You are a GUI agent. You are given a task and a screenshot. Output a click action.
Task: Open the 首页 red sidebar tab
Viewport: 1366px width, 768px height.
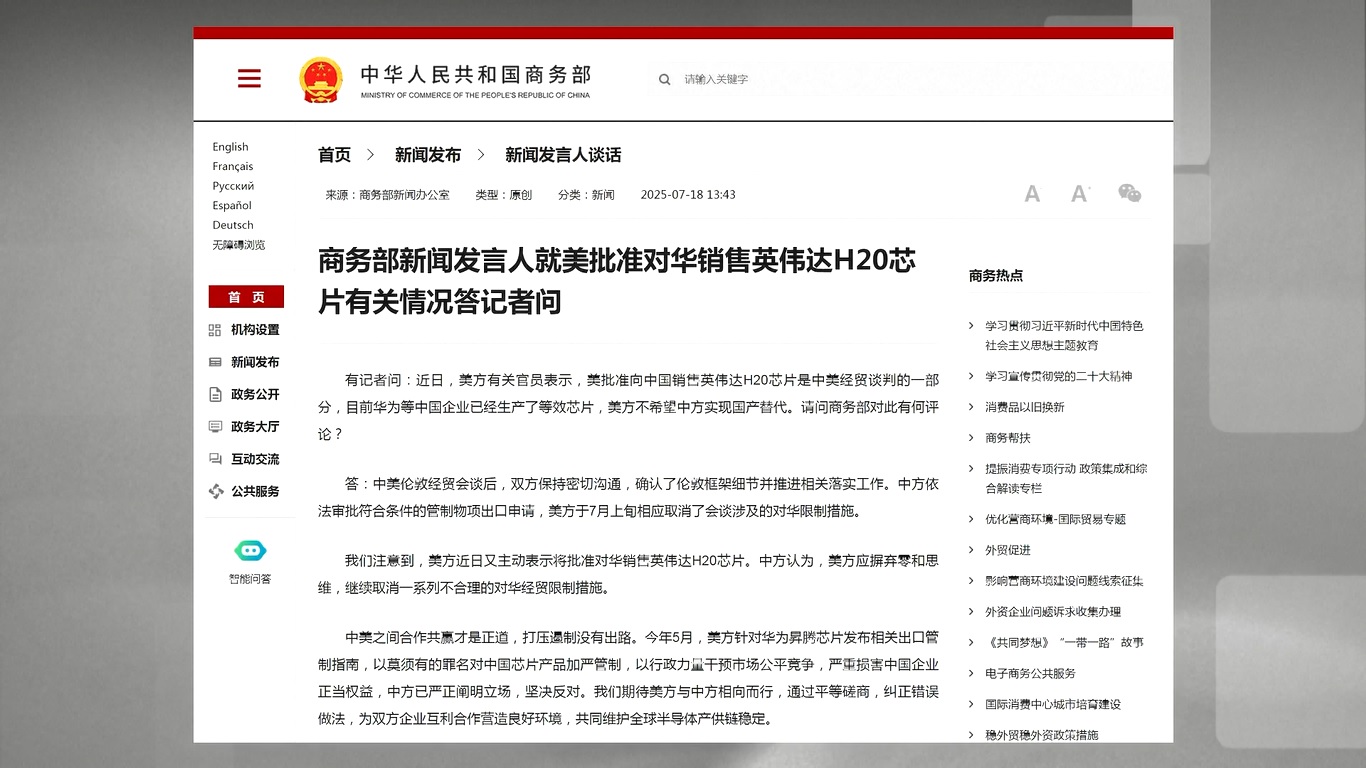246,297
